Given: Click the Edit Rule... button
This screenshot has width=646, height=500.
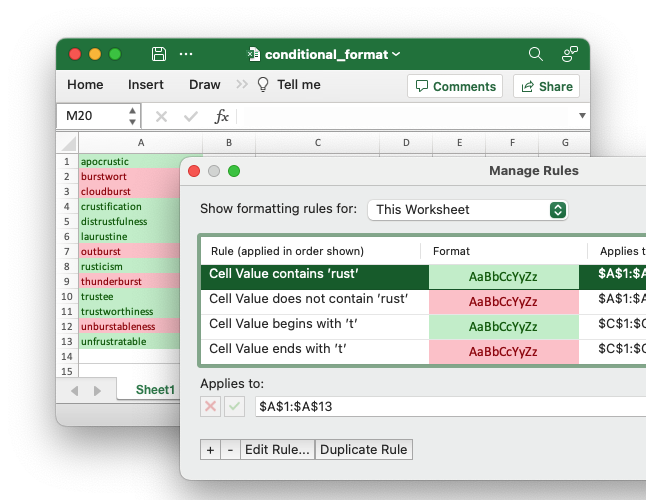Looking at the screenshot, I should point(277,450).
